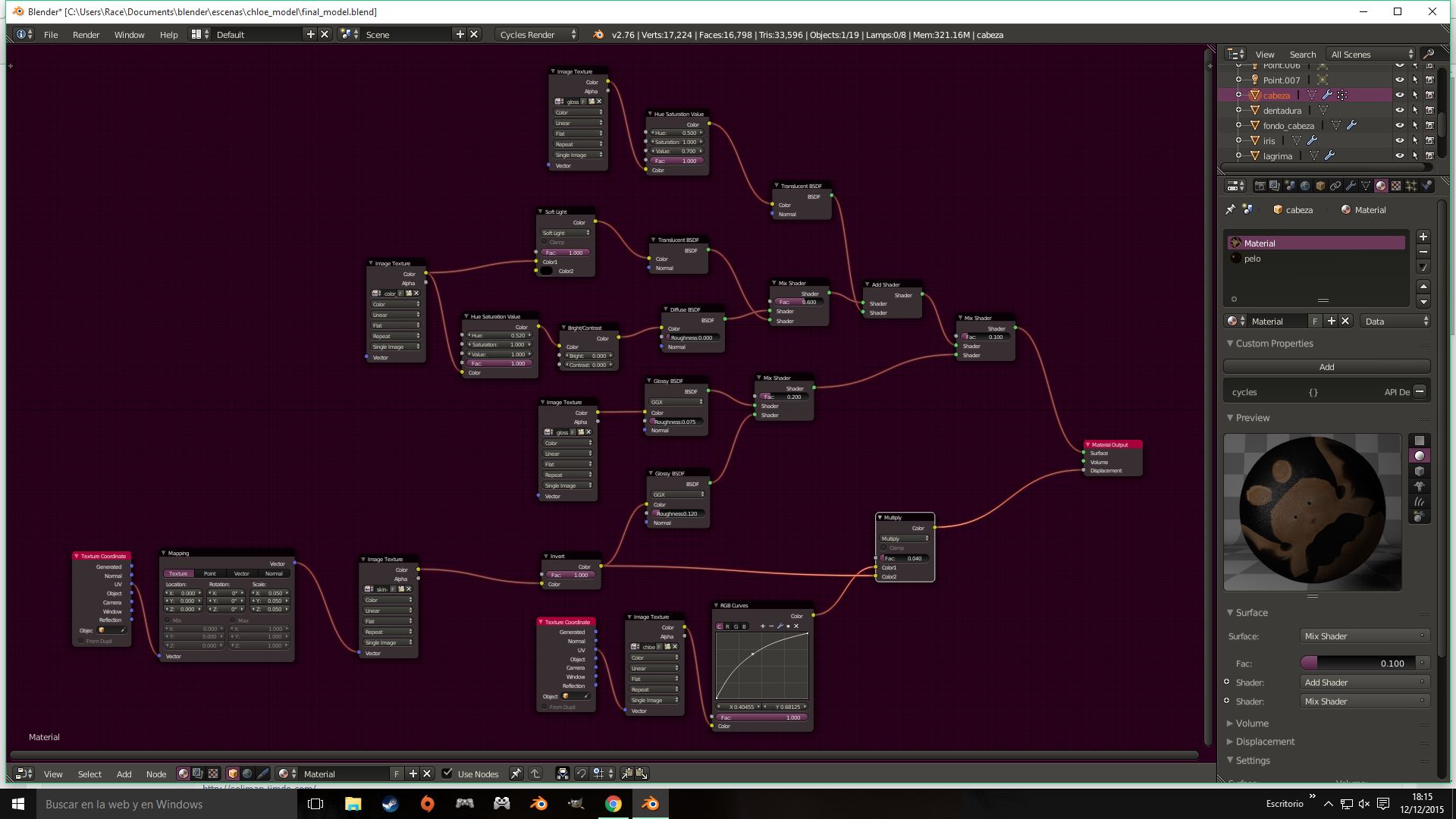Select the pelo material slot
This screenshot has width=1456, height=819.
tap(1253, 259)
